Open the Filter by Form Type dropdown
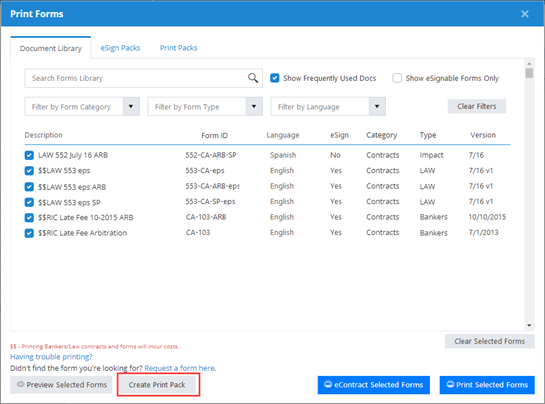The width and height of the screenshot is (545, 404). click(x=205, y=106)
